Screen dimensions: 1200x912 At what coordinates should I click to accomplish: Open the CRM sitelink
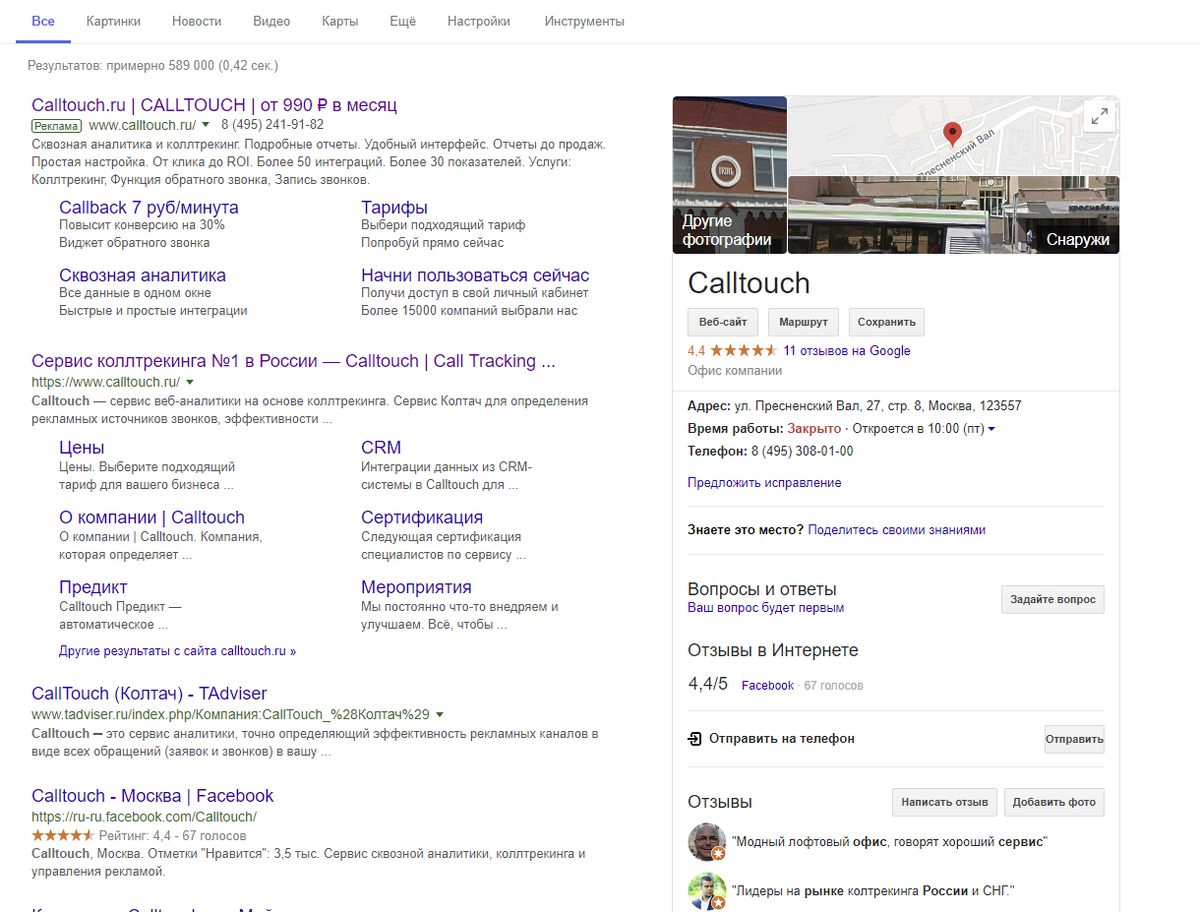(381, 447)
